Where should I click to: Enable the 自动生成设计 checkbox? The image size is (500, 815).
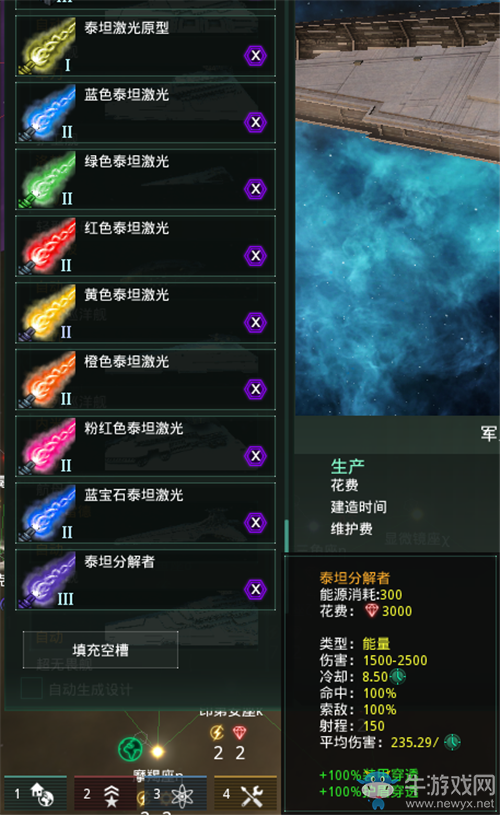tap(31, 689)
